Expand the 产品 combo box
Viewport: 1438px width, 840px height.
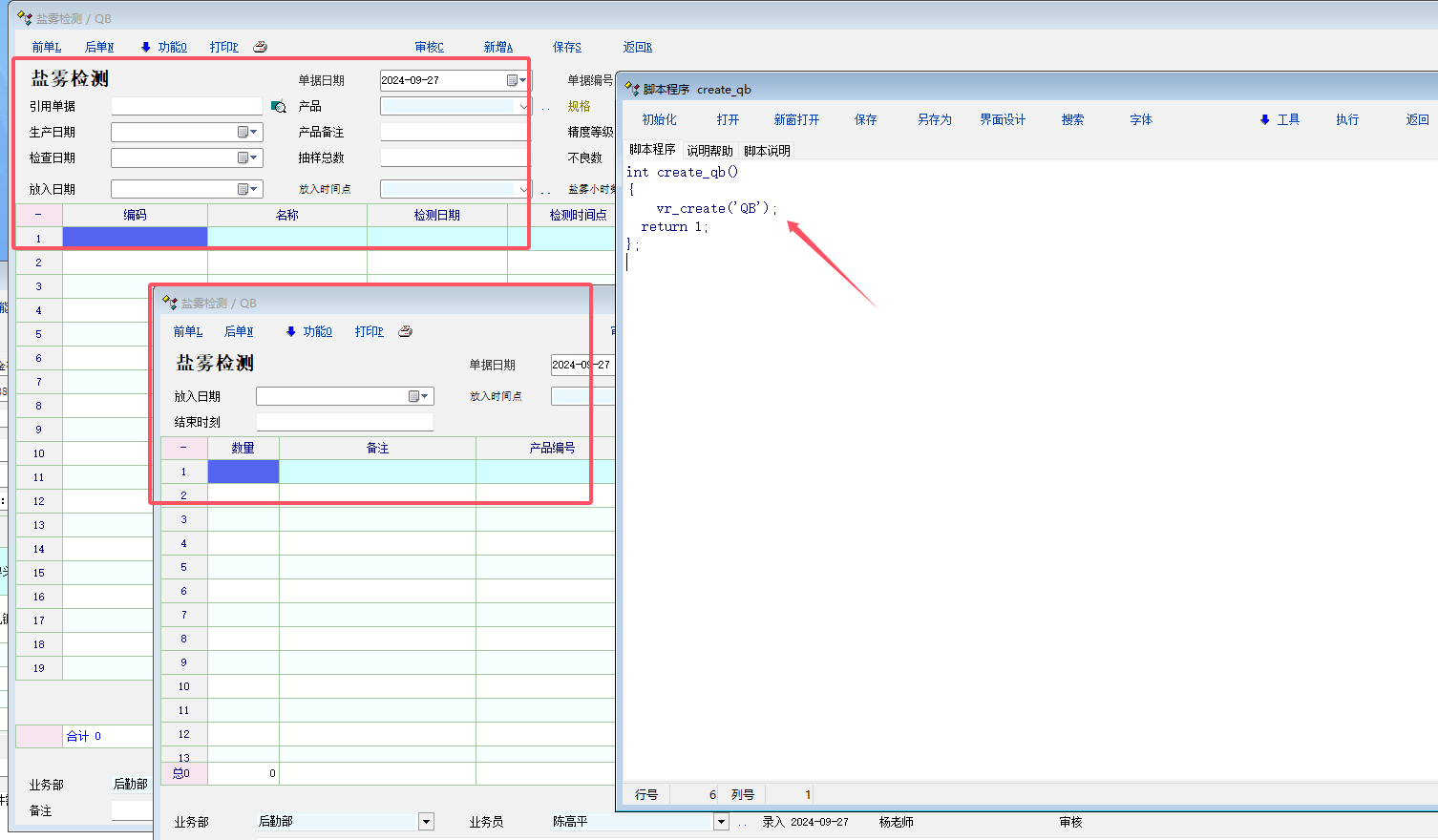(522, 107)
